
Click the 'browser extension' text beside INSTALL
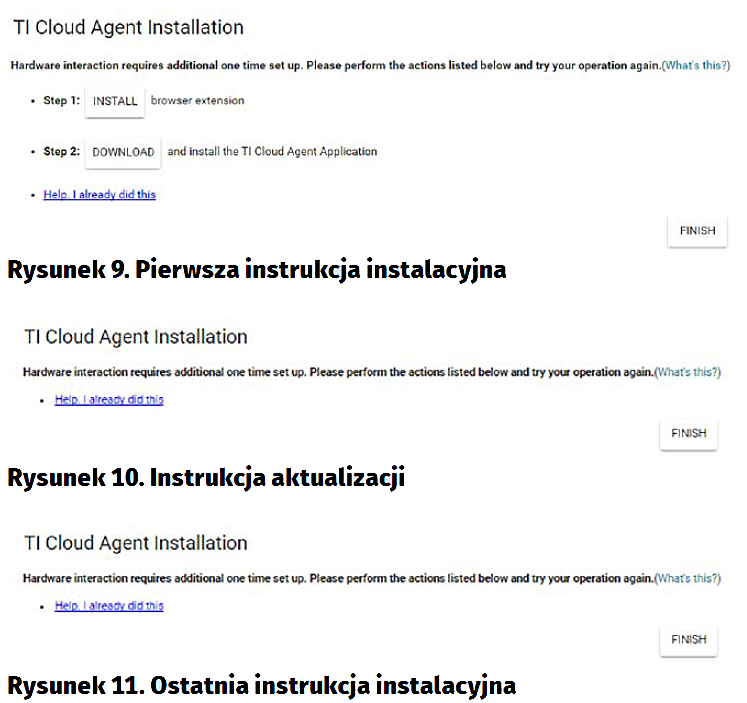pyautogui.click(x=197, y=101)
